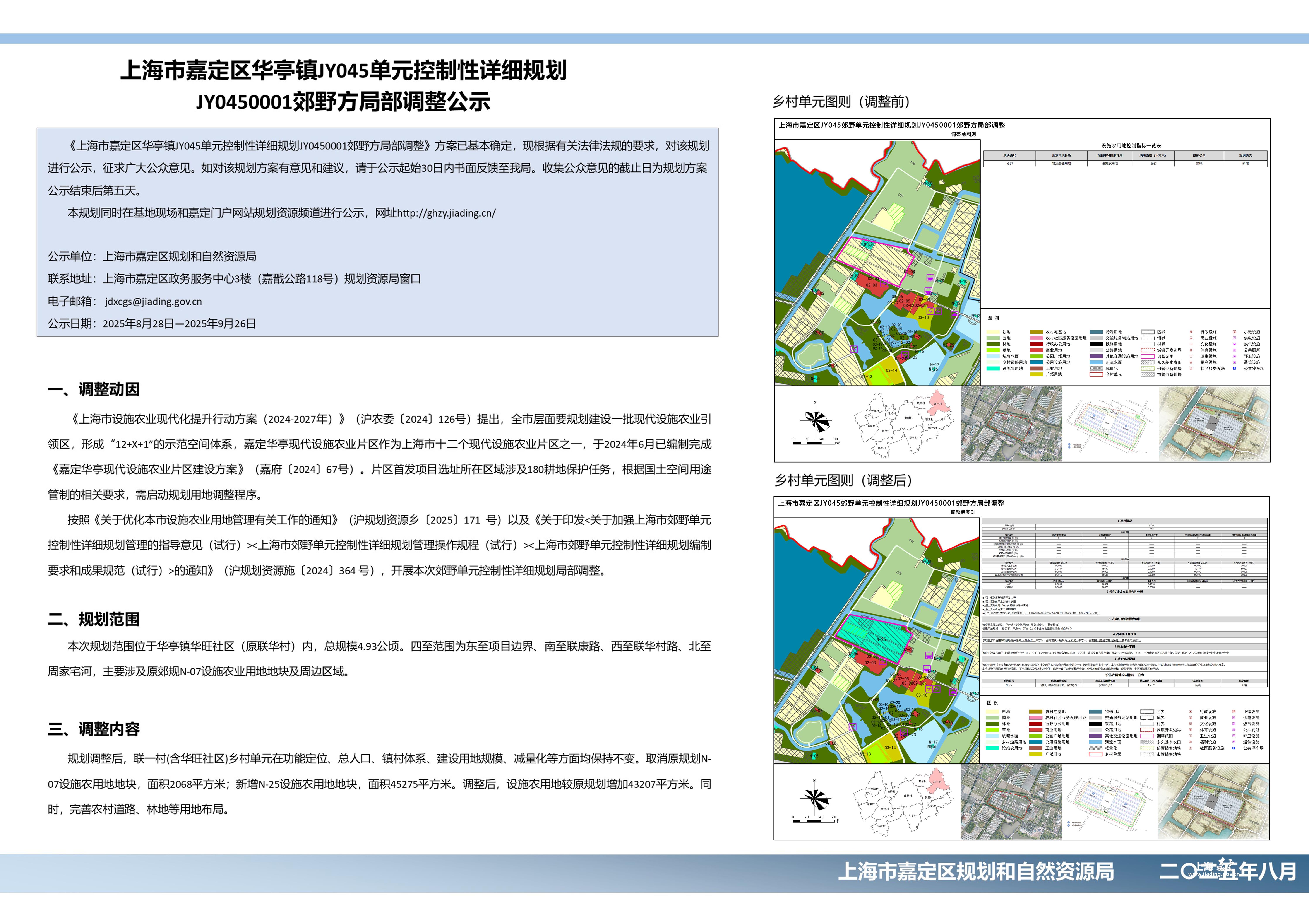Click 卫生设施 cross icon in 调整前 legend
1309x924 pixels.
click(x=1191, y=356)
